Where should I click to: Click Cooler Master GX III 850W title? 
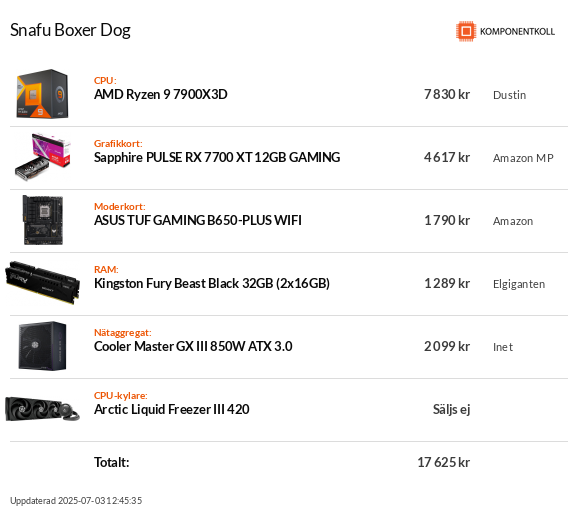tap(193, 346)
